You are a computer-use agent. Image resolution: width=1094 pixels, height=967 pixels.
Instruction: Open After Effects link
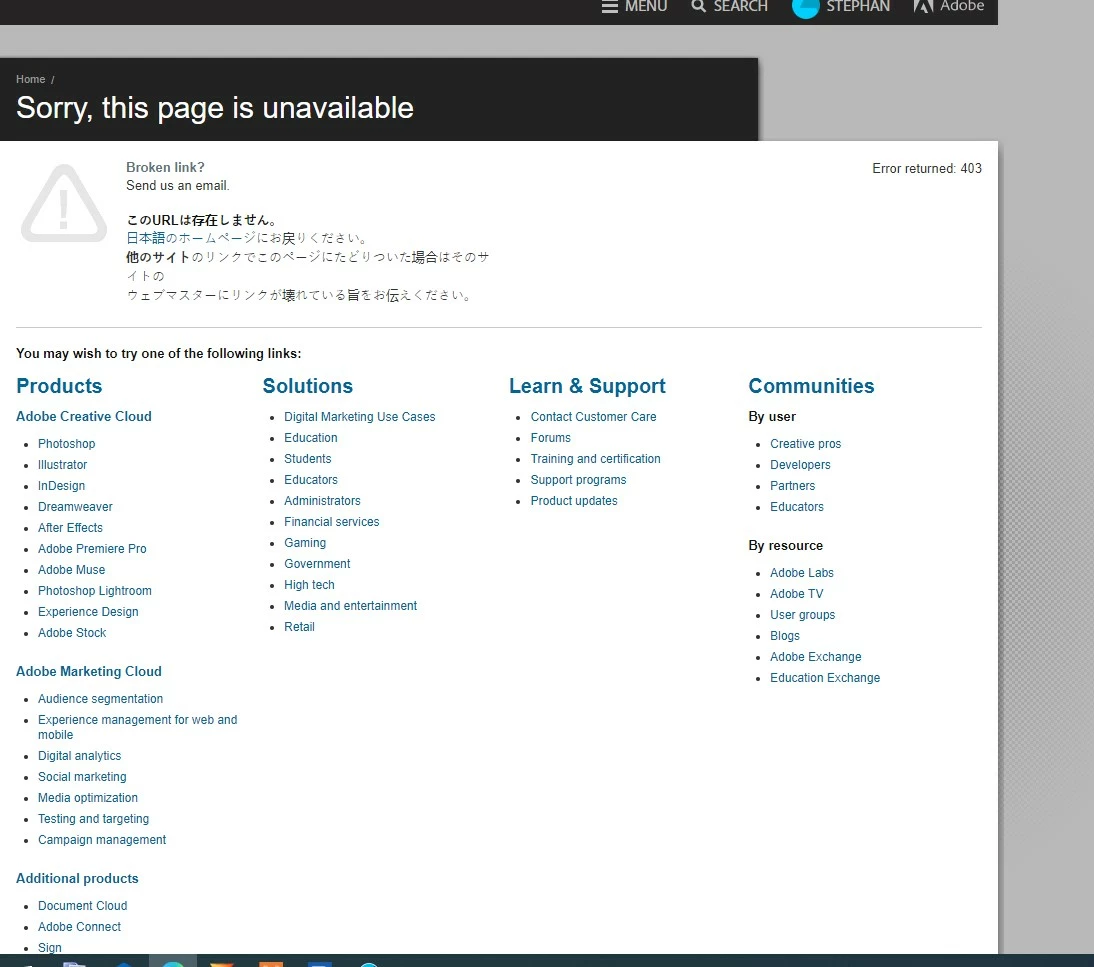point(70,527)
